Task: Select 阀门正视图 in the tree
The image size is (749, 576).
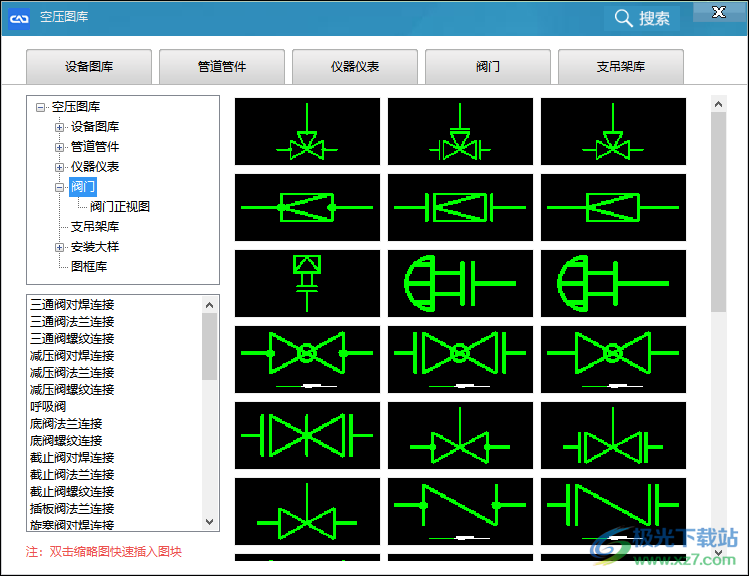Action: coord(120,207)
